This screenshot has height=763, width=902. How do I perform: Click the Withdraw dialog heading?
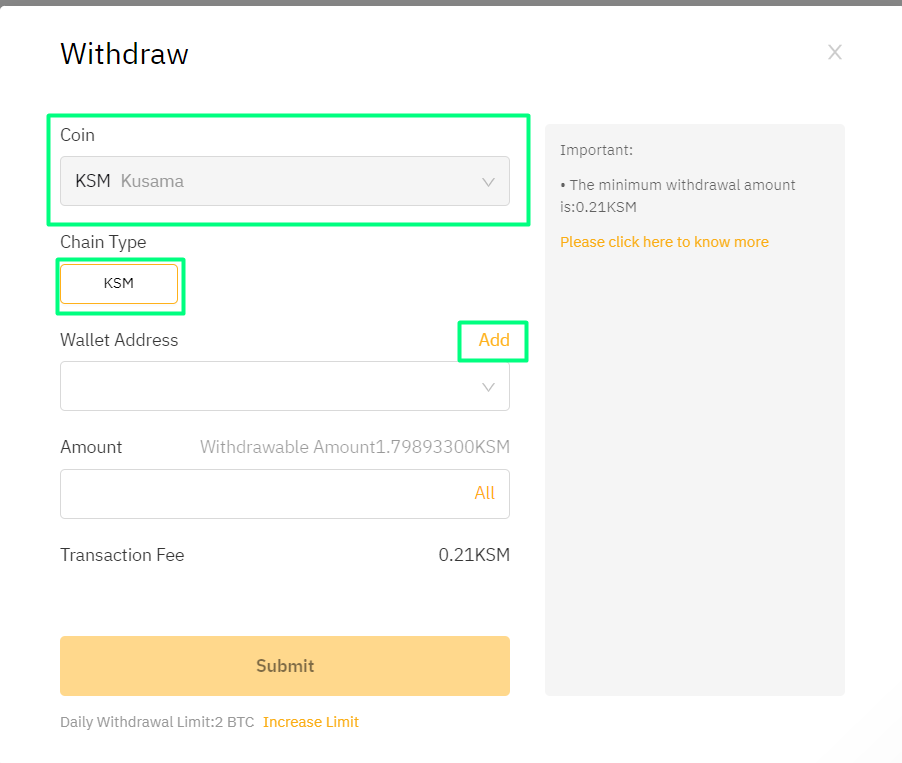pos(124,54)
